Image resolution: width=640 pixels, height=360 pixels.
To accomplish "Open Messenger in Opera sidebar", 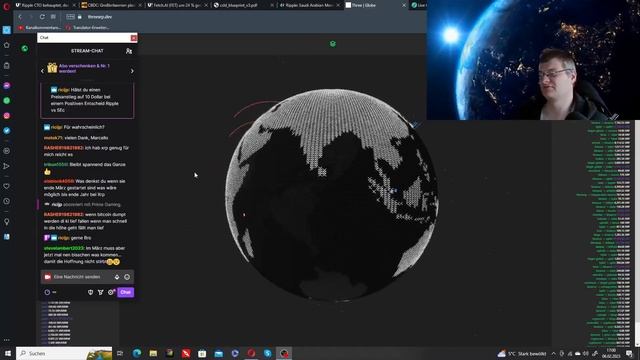I will pos(7,86).
